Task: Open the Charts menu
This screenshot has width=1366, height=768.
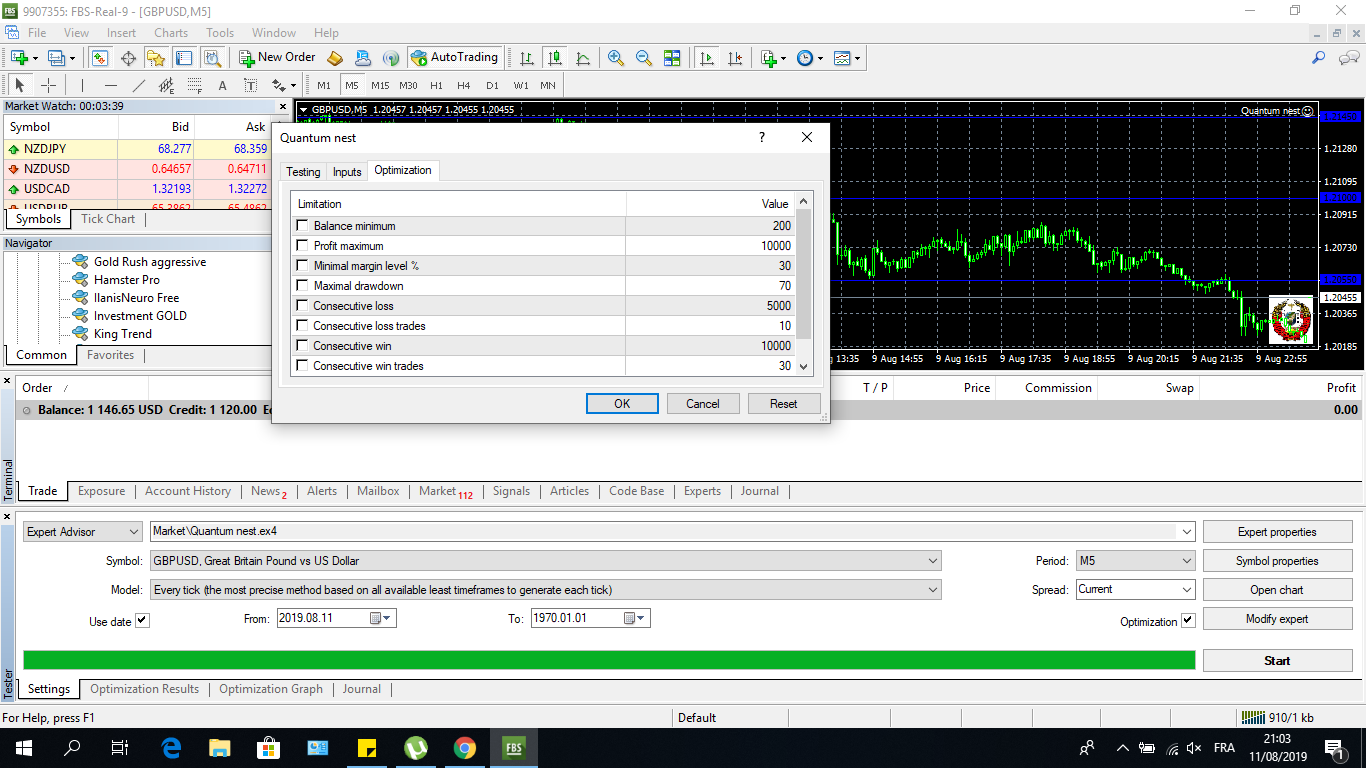Action: click(x=171, y=33)
